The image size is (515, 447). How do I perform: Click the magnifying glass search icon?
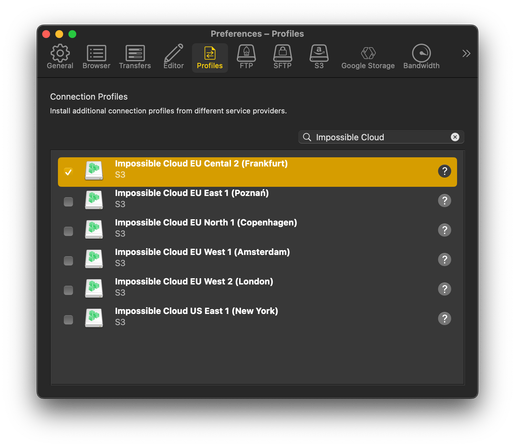(x=307, y=137)
